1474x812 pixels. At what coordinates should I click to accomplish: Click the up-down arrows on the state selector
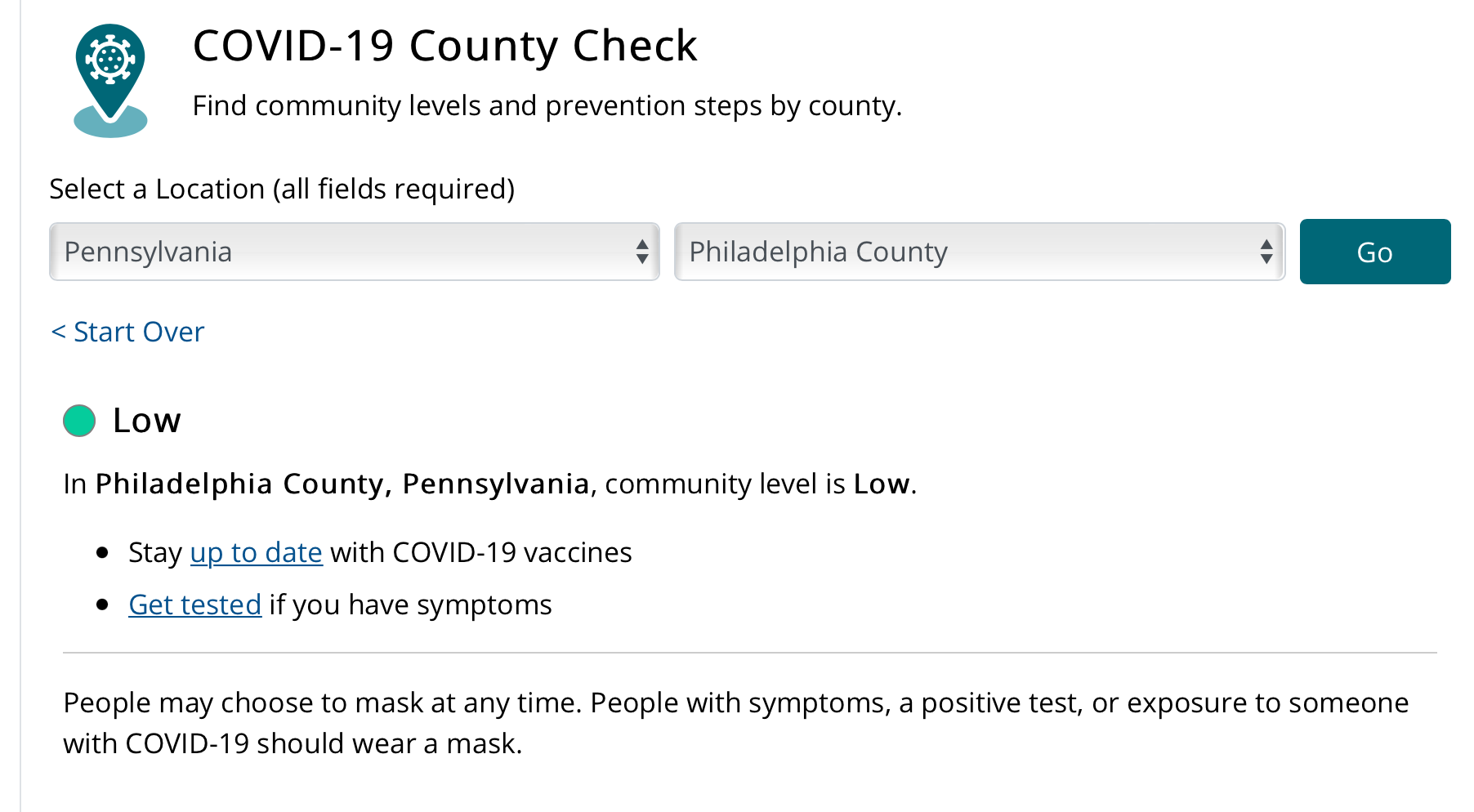[642, 252]
